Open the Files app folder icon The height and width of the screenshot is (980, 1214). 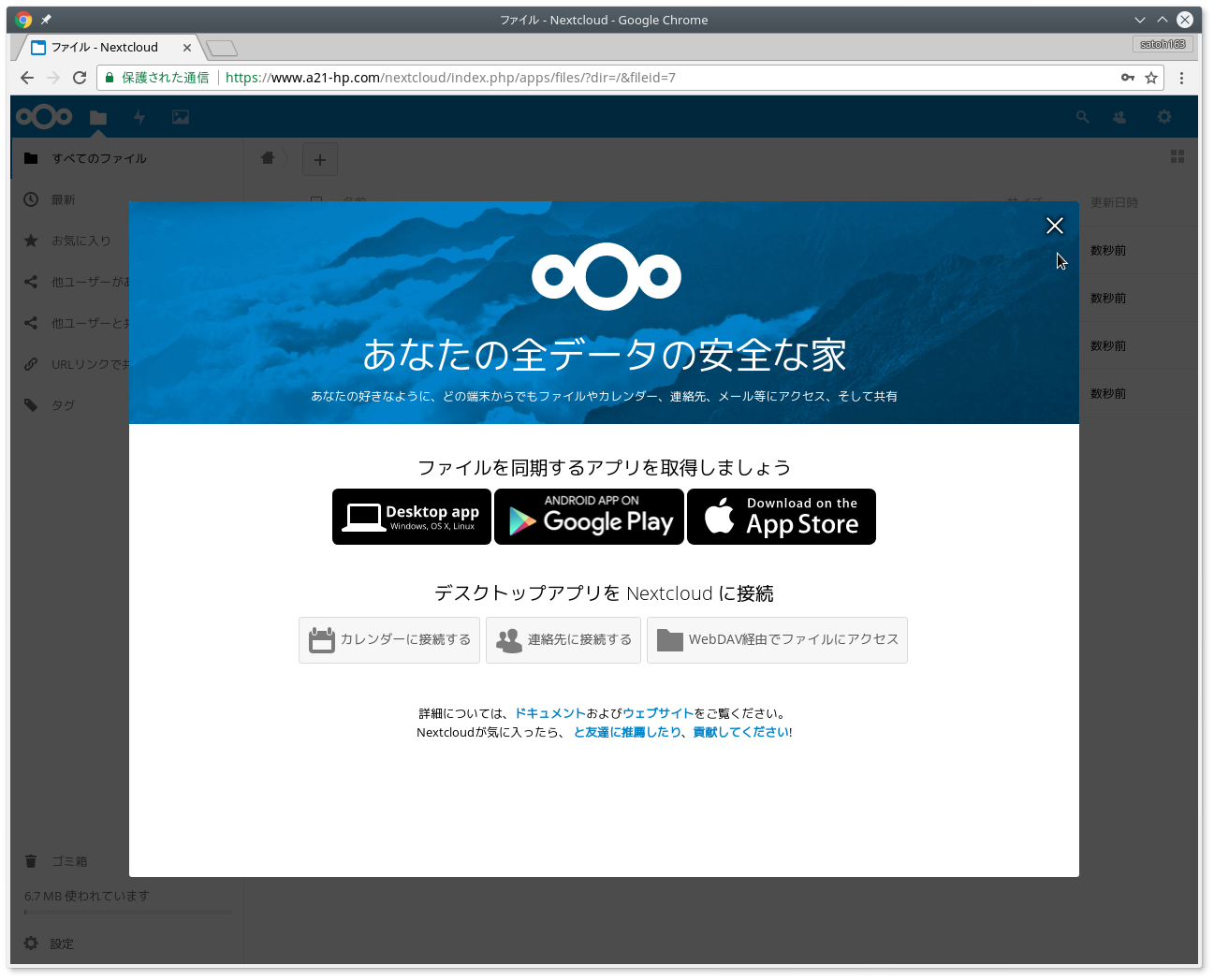tap(98, 117)
